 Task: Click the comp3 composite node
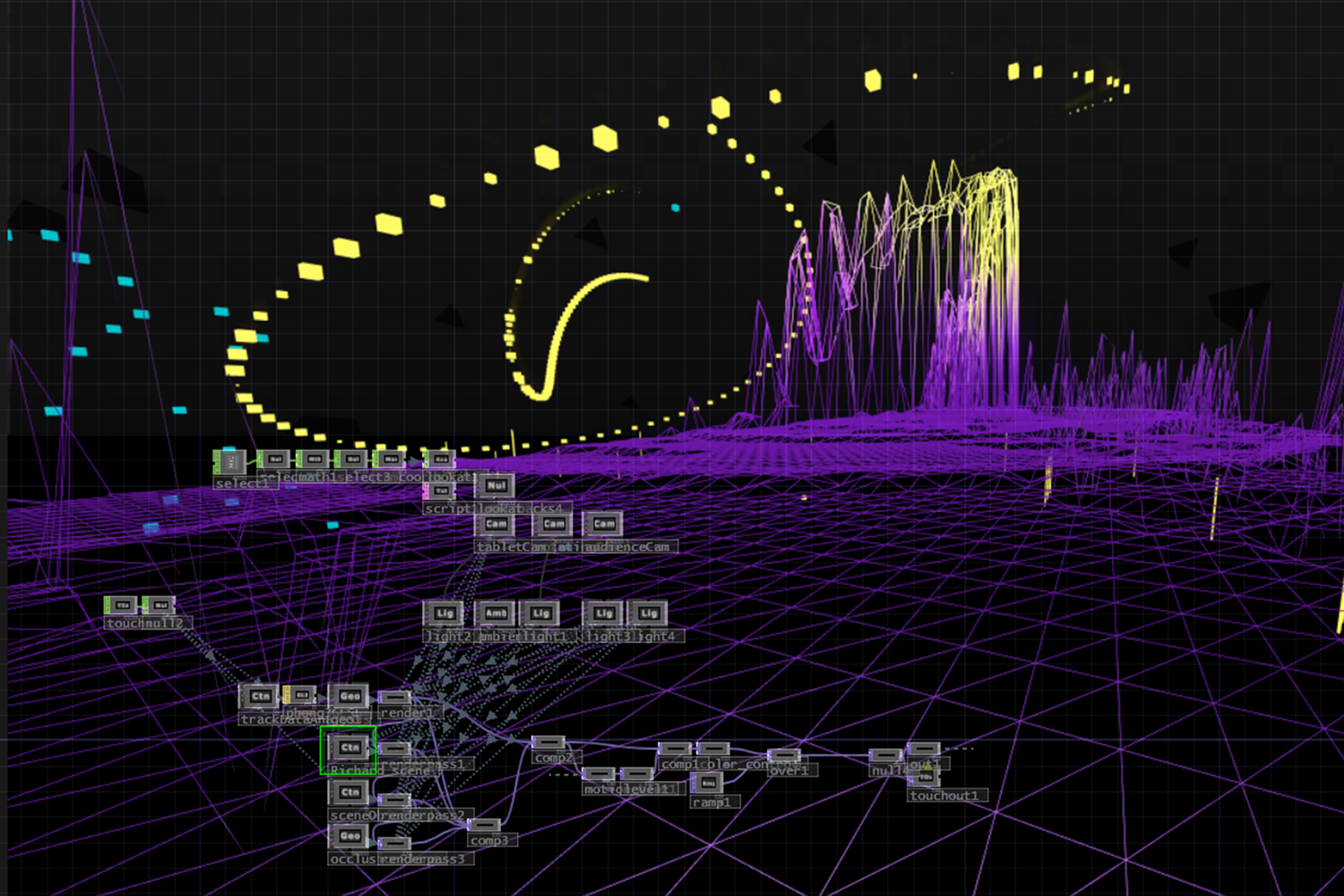[x=484, y=825]
